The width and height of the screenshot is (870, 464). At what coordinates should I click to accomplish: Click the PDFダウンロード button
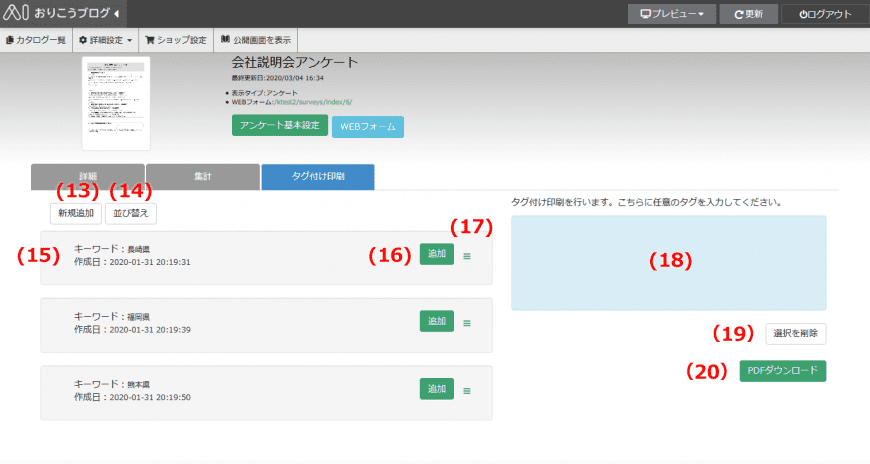(783, 371)
